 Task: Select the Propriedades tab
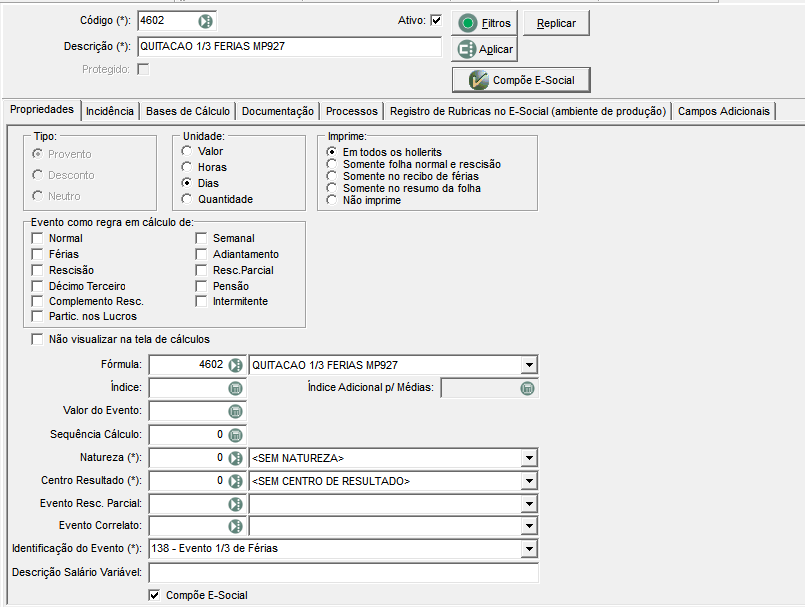click(x=42, y=110)
